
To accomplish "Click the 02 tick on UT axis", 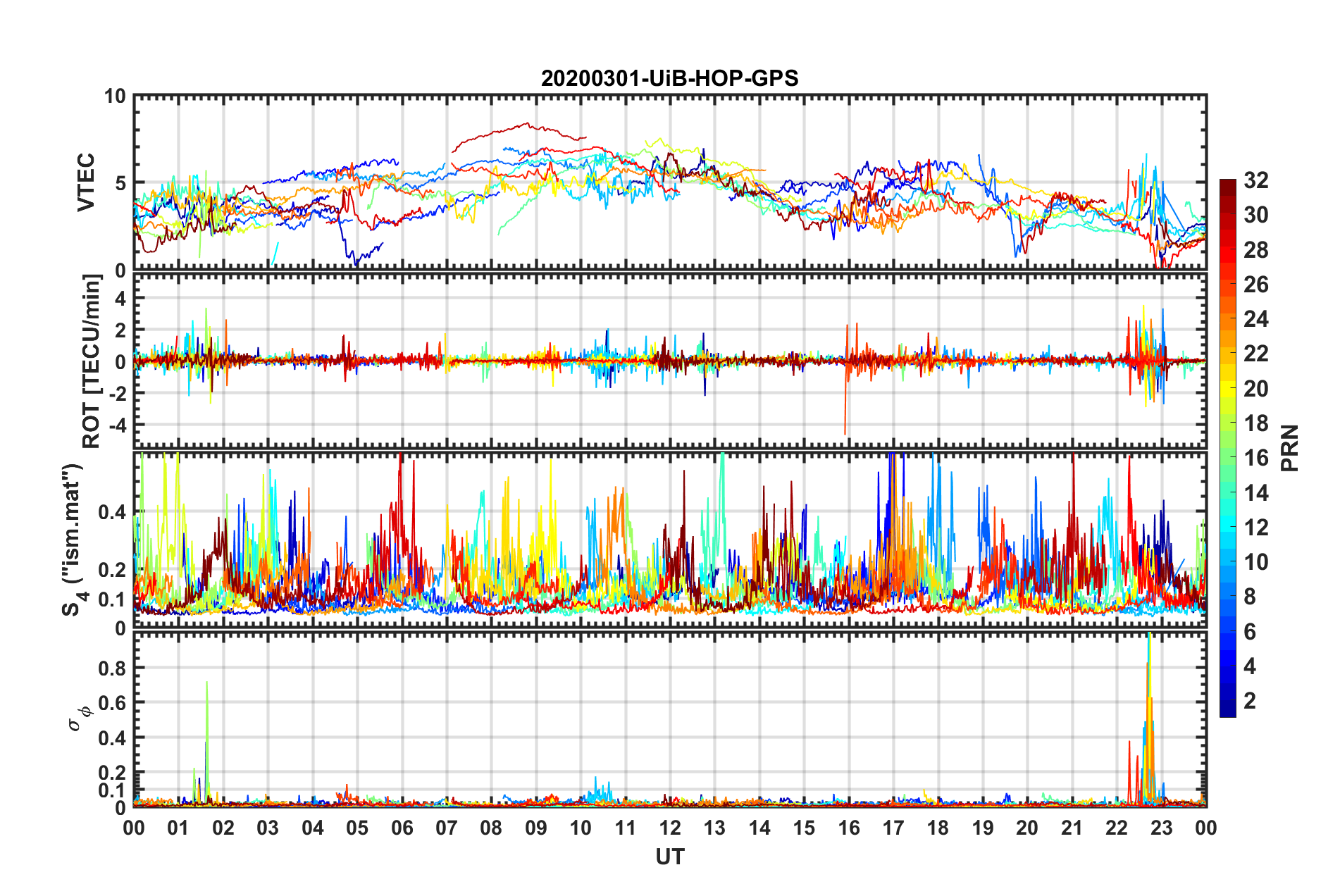I will (223, 828).
